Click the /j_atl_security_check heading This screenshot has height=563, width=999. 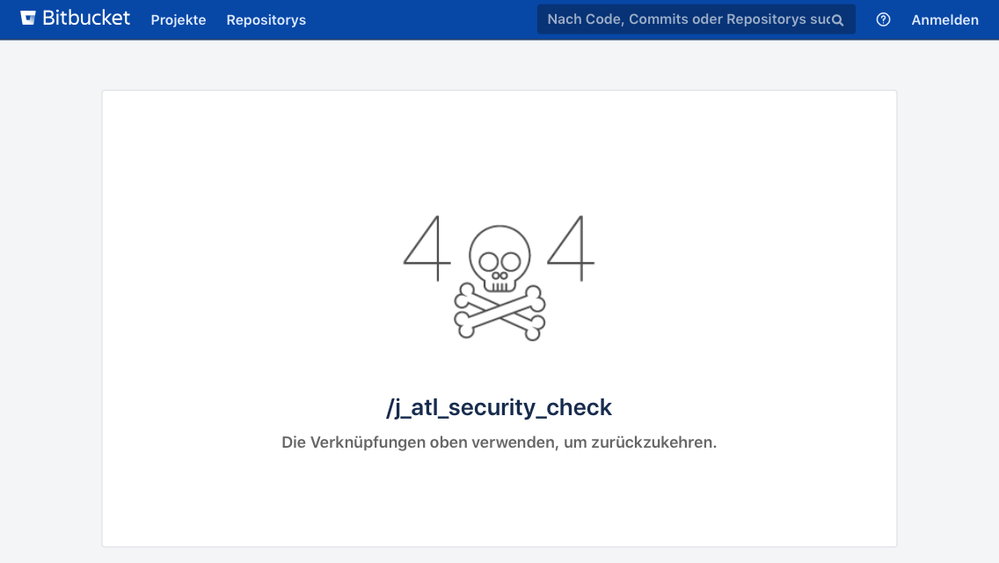point(500,407)
